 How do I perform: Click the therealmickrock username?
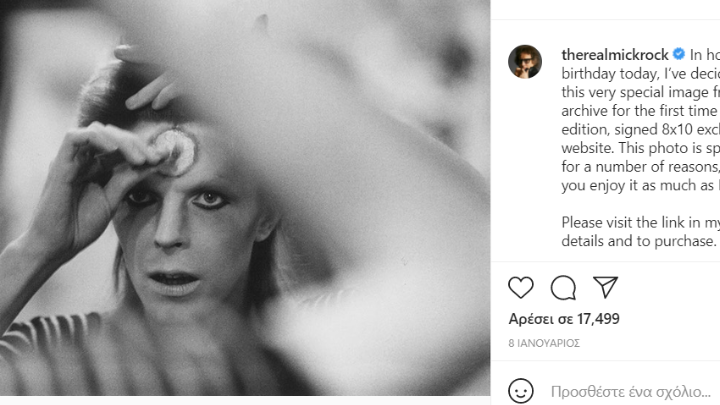[614, 54]
